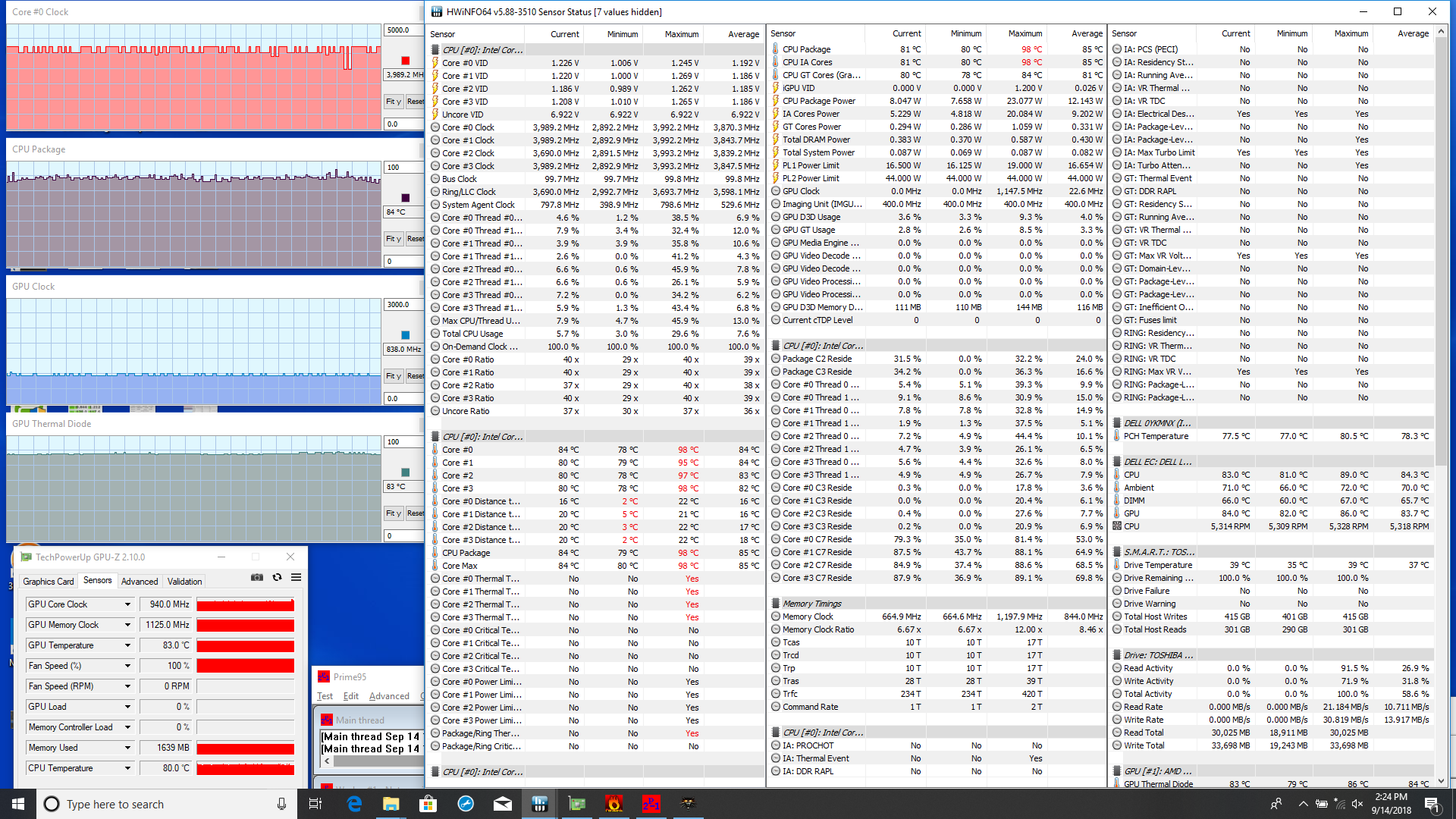Click dark color swatch on CPU Package graph

point(405,198)
